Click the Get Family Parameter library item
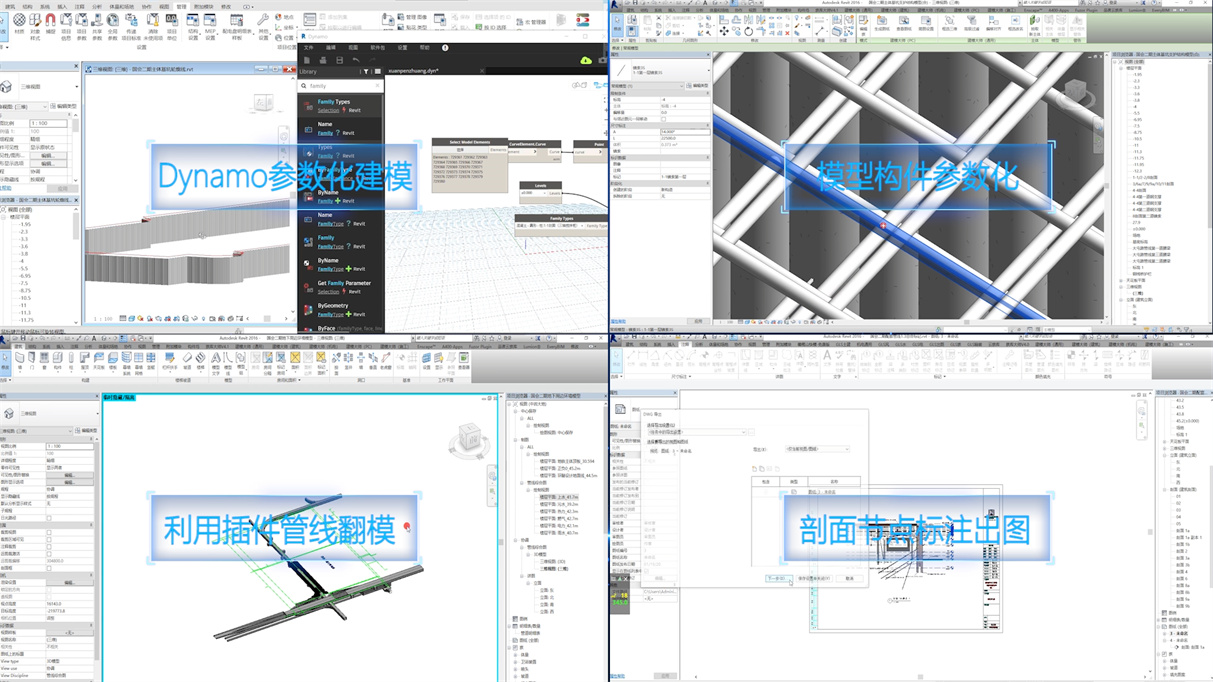This screenshot has width=1213, height=682. point(344,283)
